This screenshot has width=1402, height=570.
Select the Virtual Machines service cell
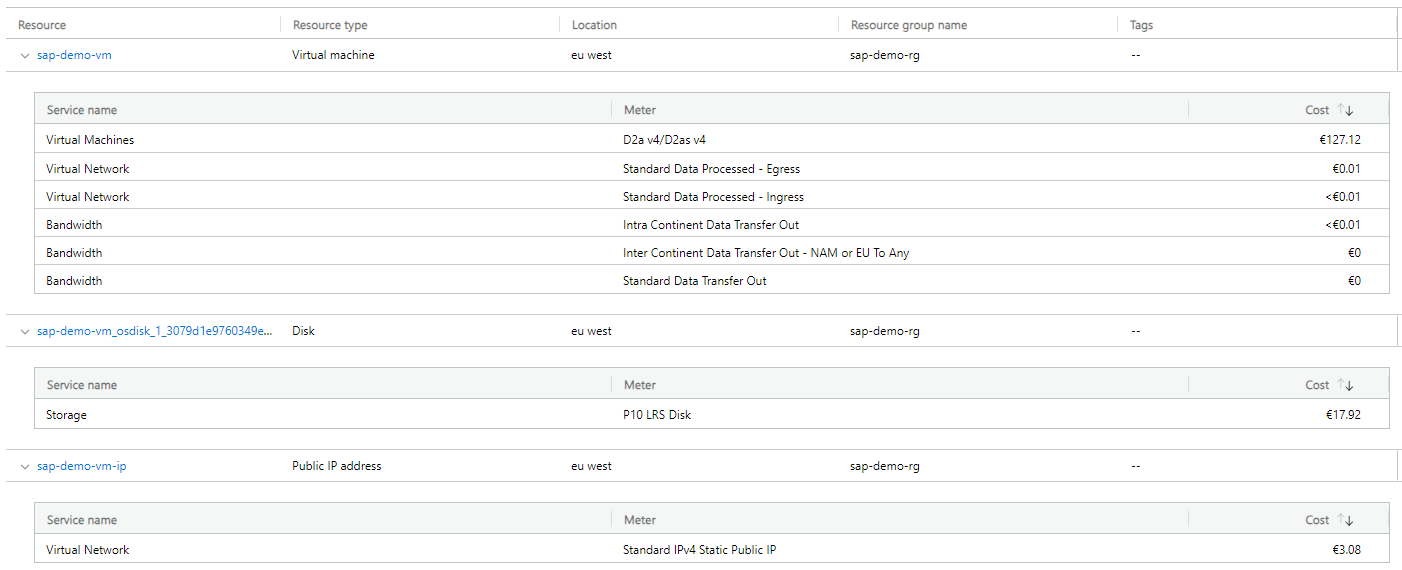[90, 140]
